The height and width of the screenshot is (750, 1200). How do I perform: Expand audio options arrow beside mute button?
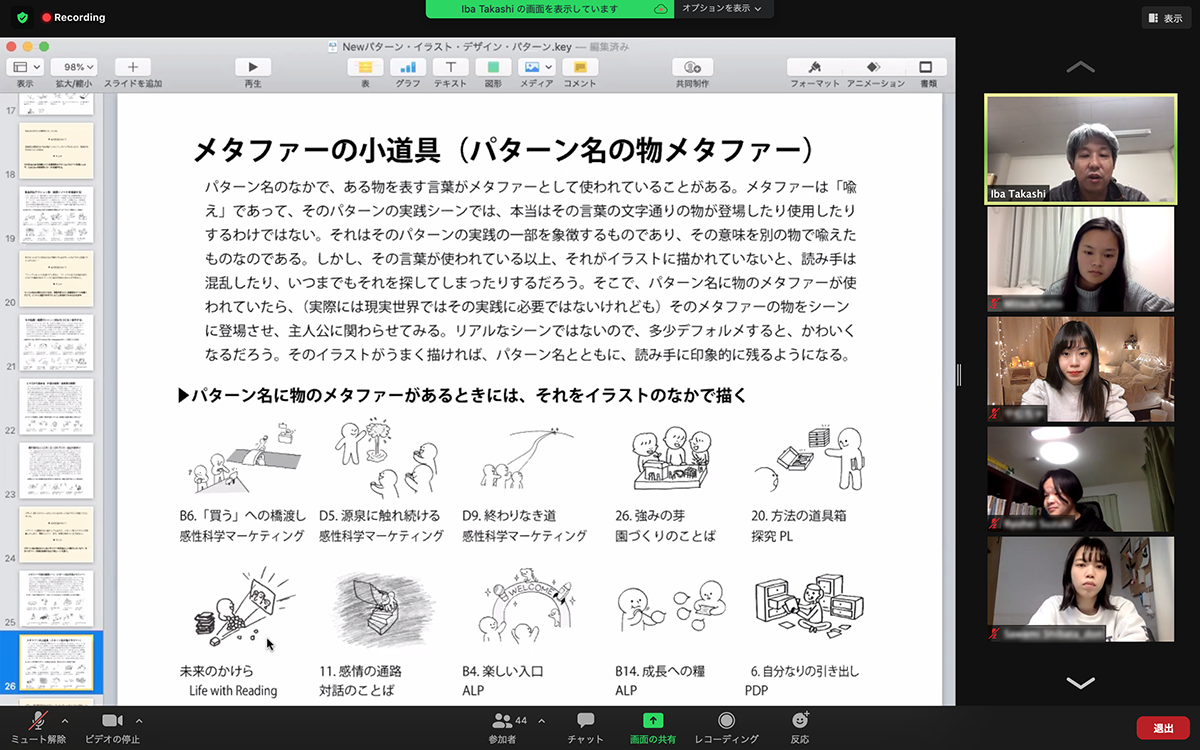pos(65,720)
